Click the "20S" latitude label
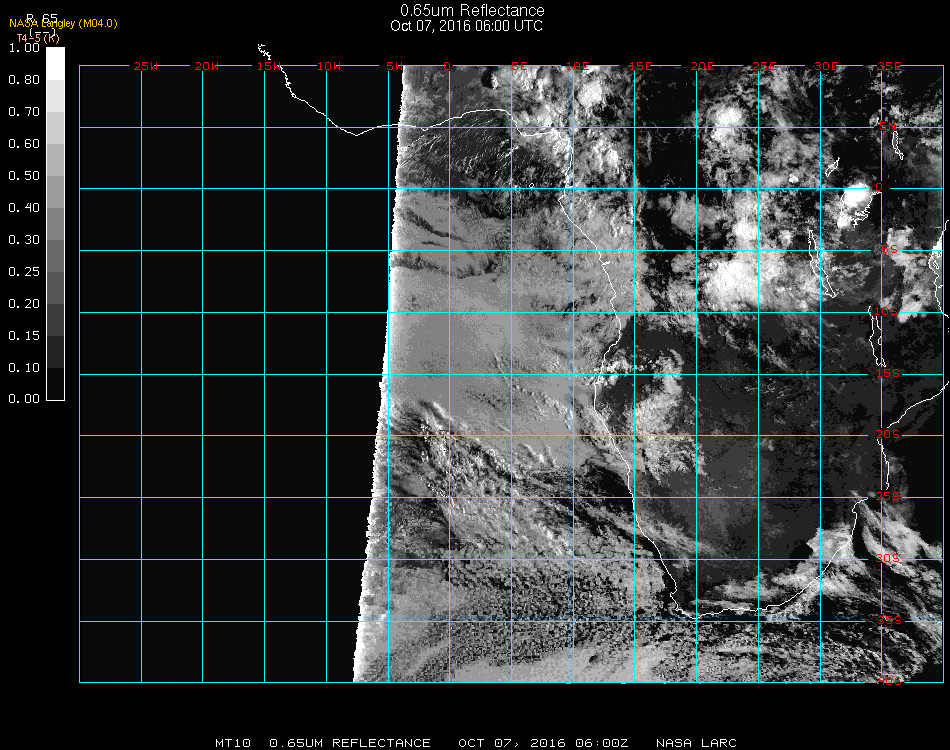Viewport: 950px width, 750px height. click(888, 435)
